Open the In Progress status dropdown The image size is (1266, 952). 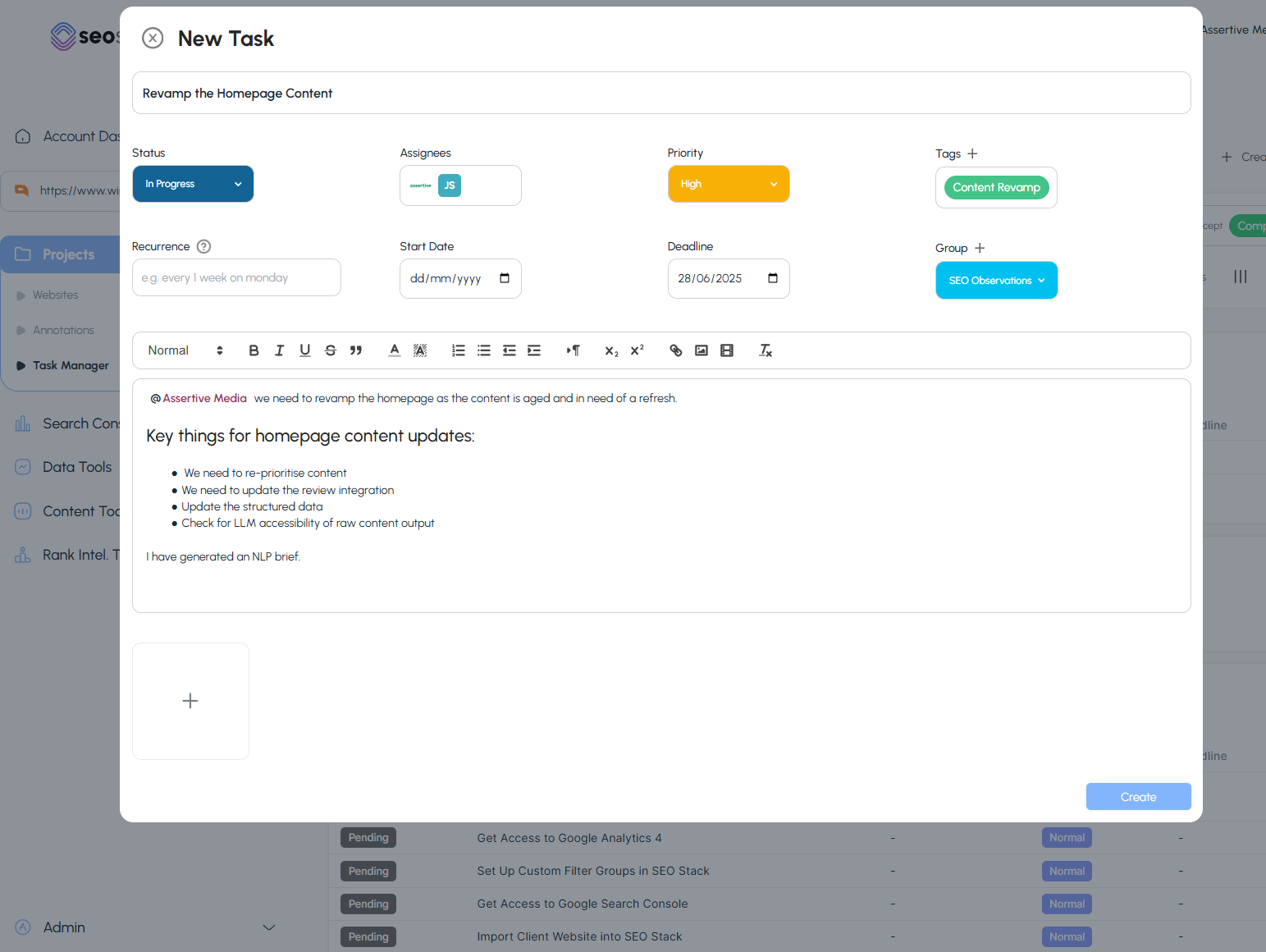tap(193, 184)
